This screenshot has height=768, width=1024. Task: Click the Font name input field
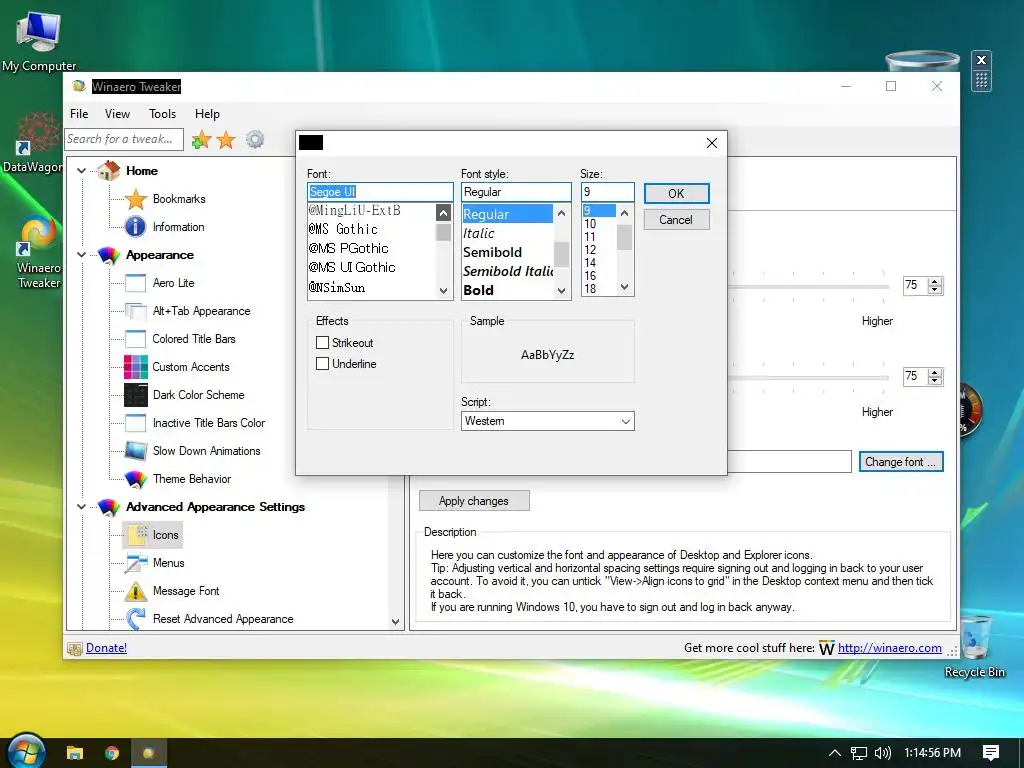coord(379,192)
